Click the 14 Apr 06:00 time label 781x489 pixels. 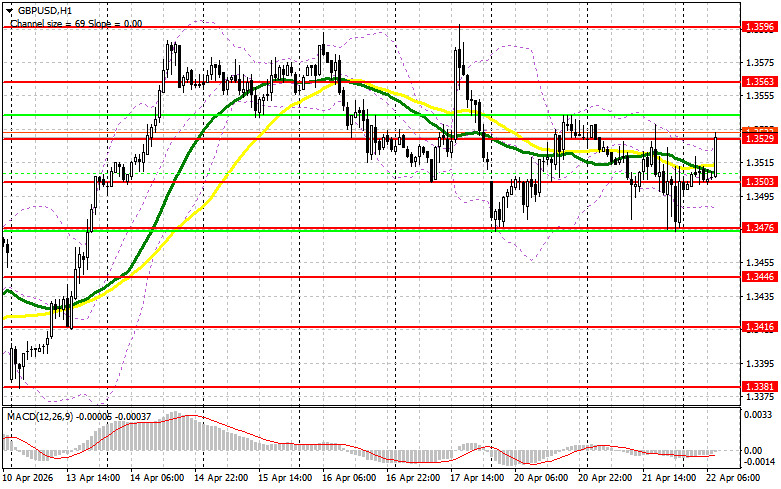click(157, 478)
